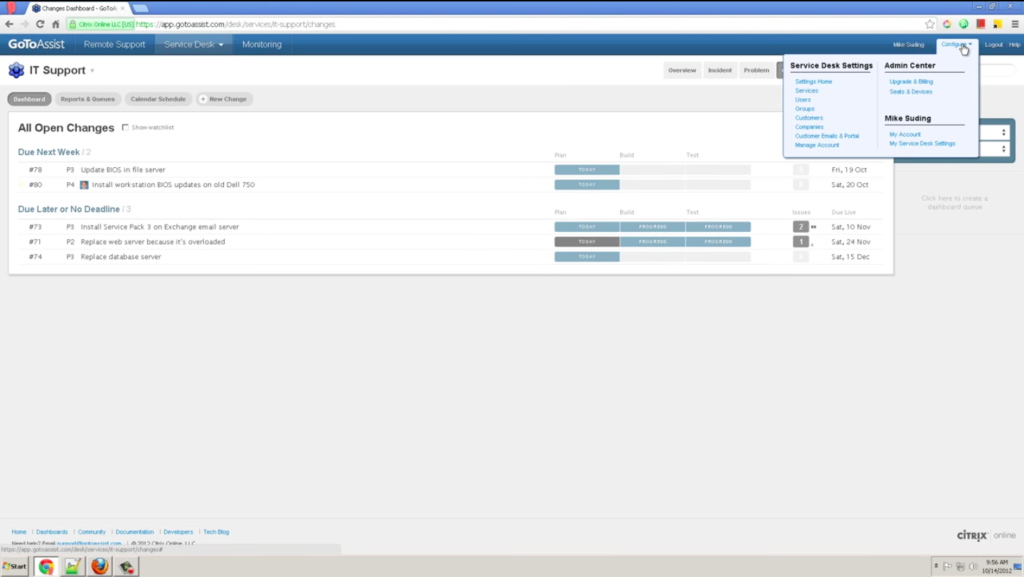This screenshot has height=577, width=1024.
Task: Switch to the Incident tab
Action: pos(720,70)
